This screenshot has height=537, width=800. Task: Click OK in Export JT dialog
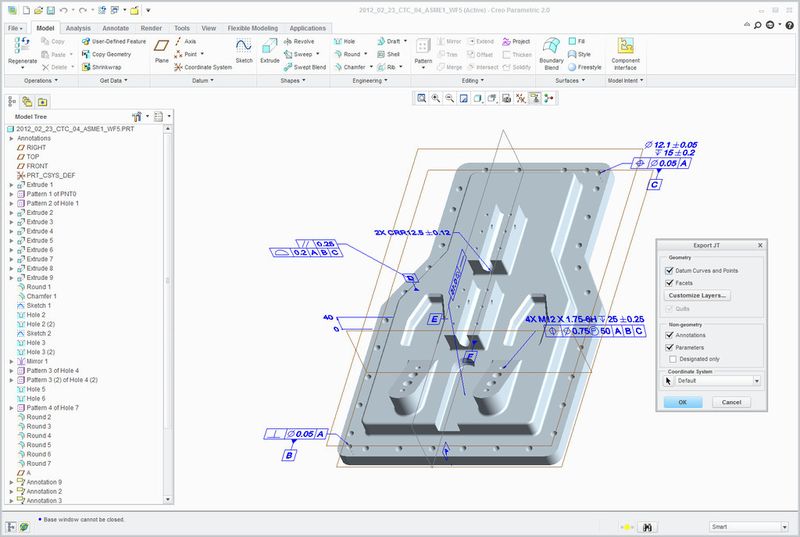683,402
